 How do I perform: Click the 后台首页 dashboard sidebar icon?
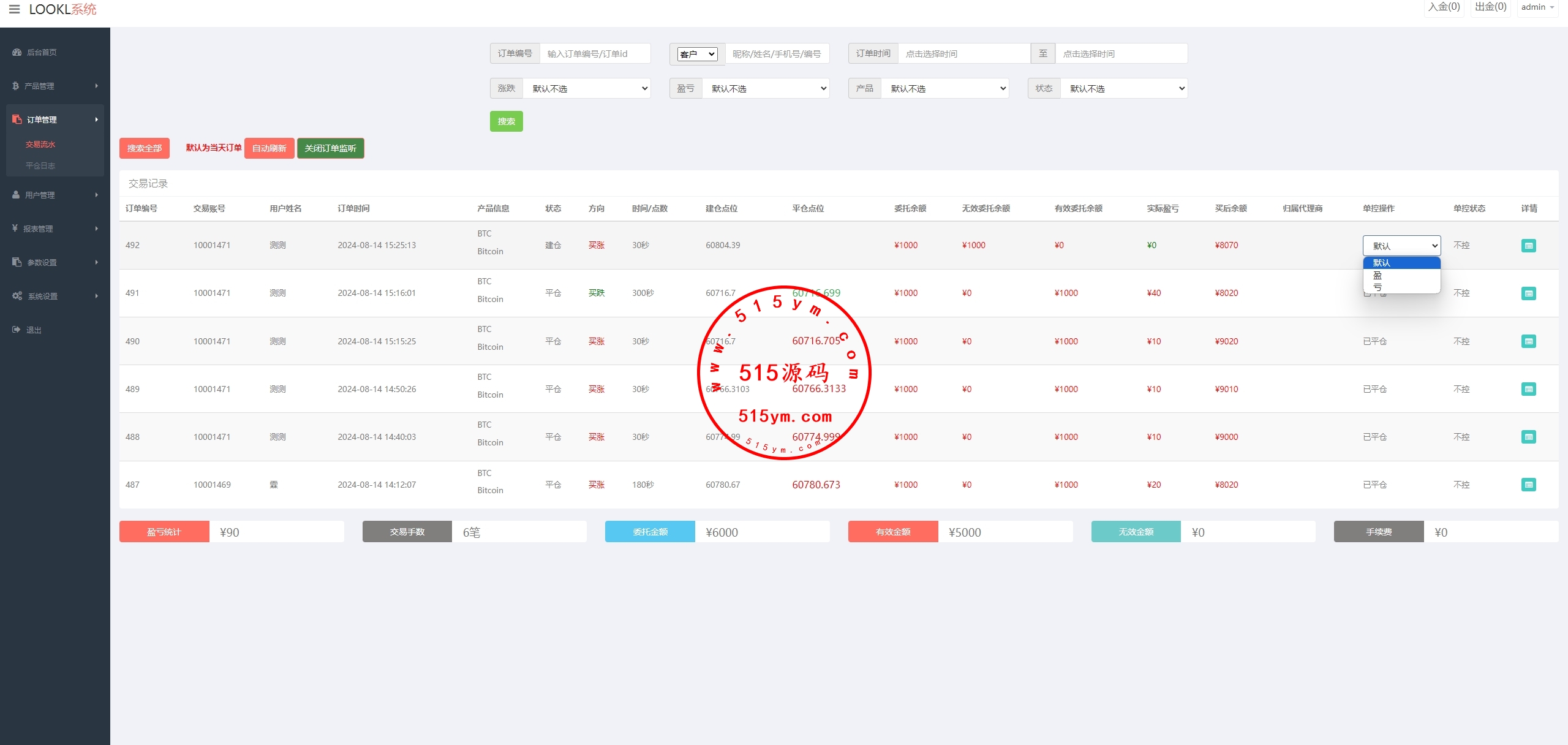17,52
